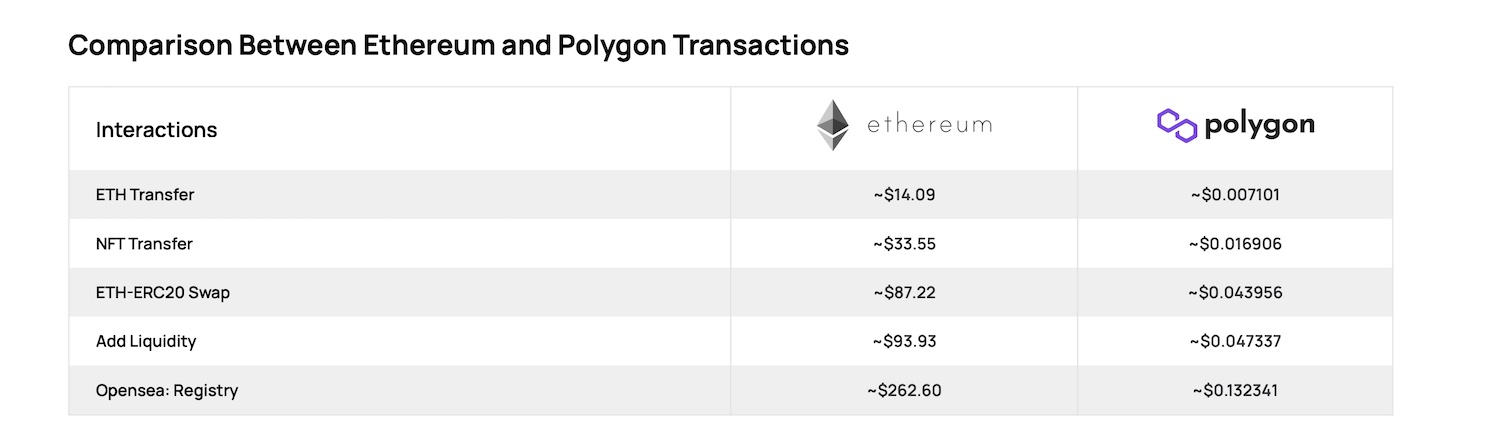Click the ~$262.60 Ethereum registry fee
Viewport: 1500px width, 437px height.
(904, 391)
